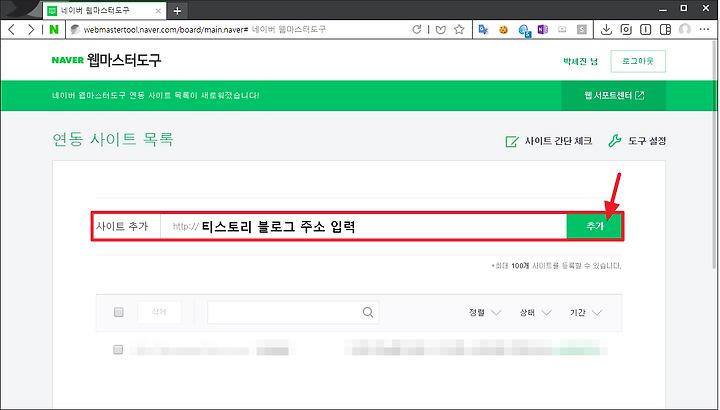Expand the 정렬 dropdown
Viewport: 720px width, 410px height.
(484, 313)
